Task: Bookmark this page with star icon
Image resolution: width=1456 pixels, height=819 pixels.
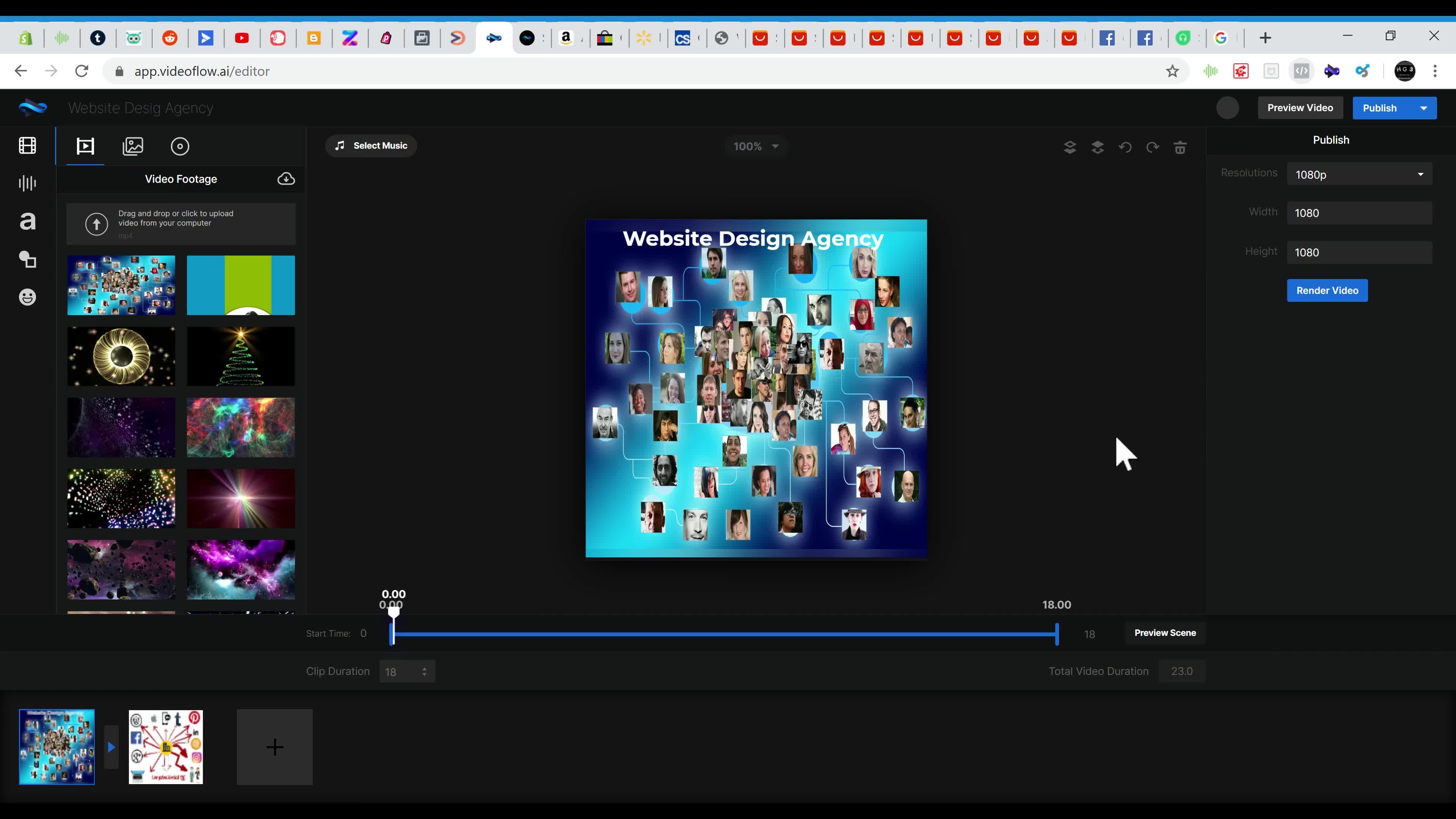Action: point(1172,71)
